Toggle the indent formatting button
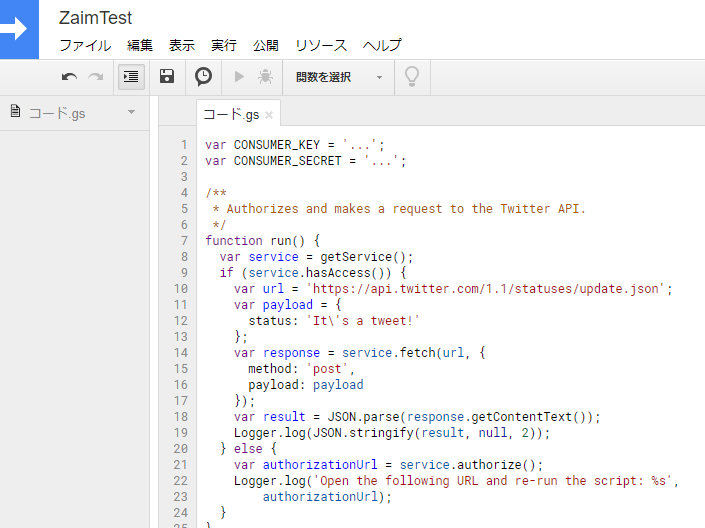 pyautogui.click(x=131, y=77)
